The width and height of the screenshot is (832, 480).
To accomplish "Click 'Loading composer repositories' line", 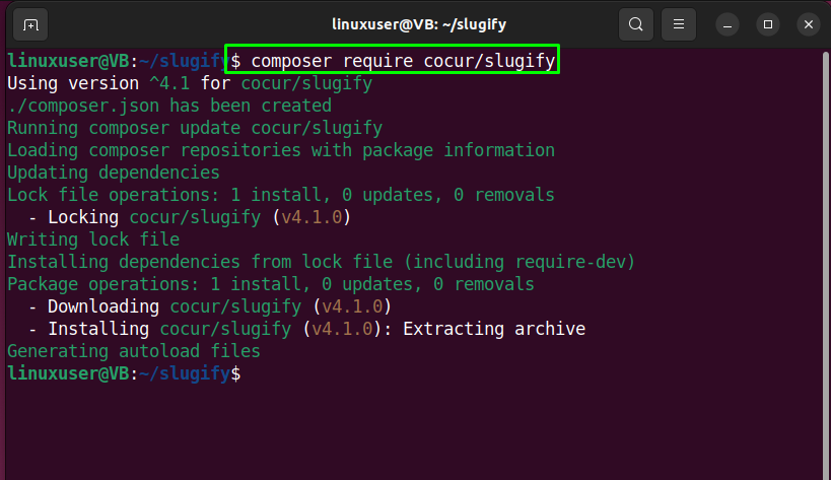I will click(x=281, y=150).
